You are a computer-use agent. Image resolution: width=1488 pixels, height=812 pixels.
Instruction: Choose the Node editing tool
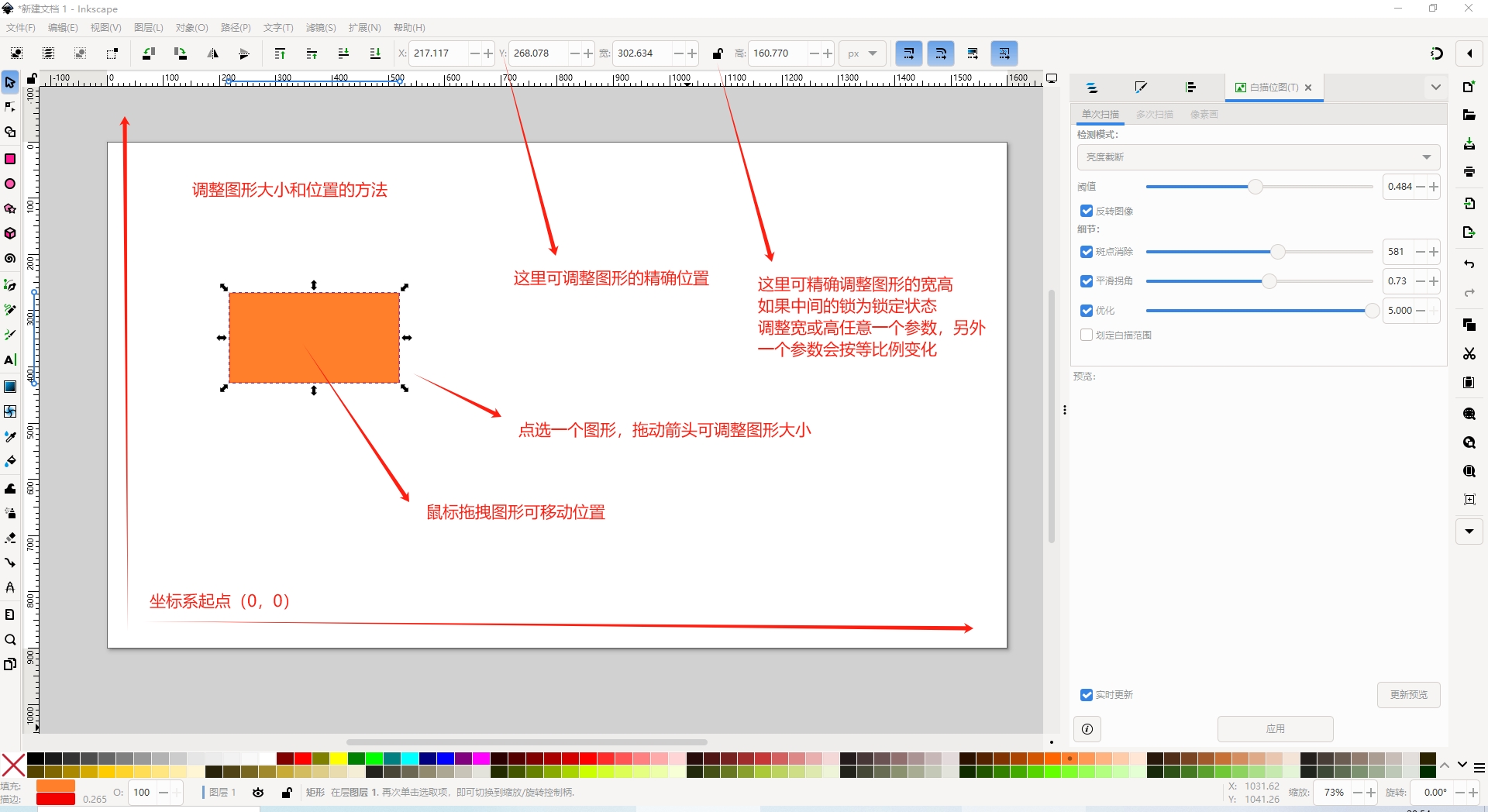pos(10,107)
